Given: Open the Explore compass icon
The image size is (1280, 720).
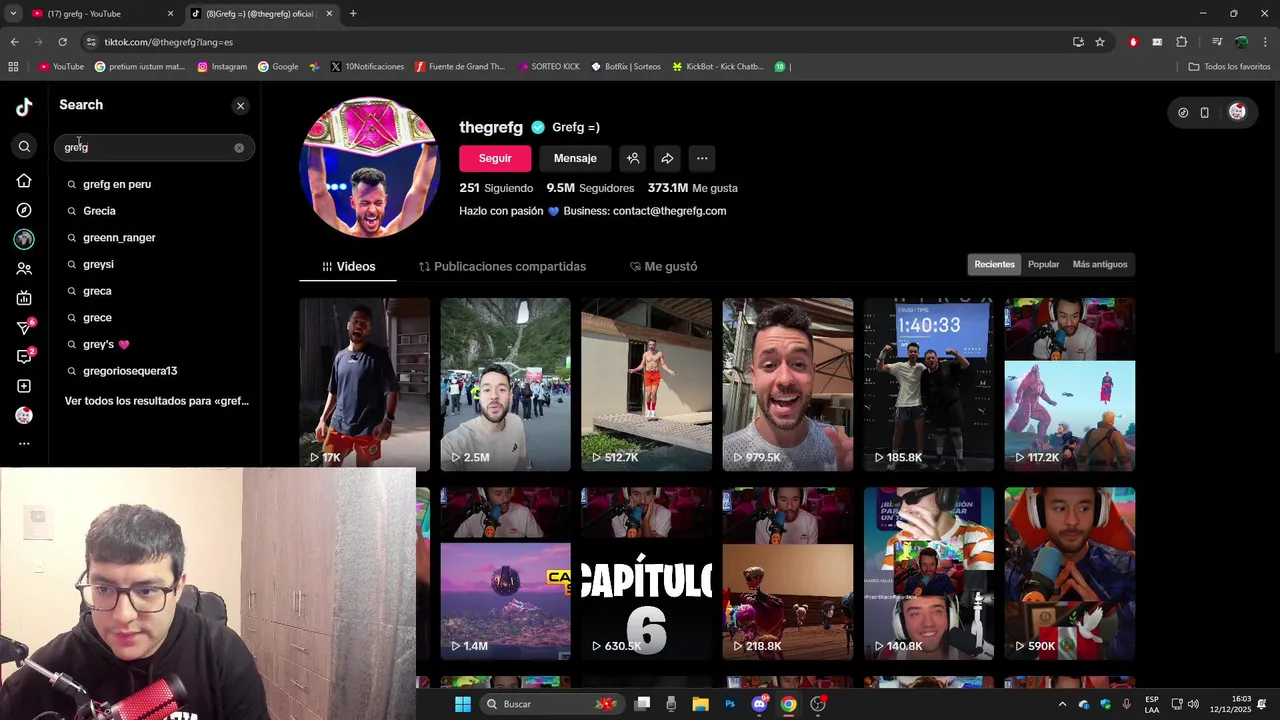Looking at the screenshot, I should click(24, 210).
